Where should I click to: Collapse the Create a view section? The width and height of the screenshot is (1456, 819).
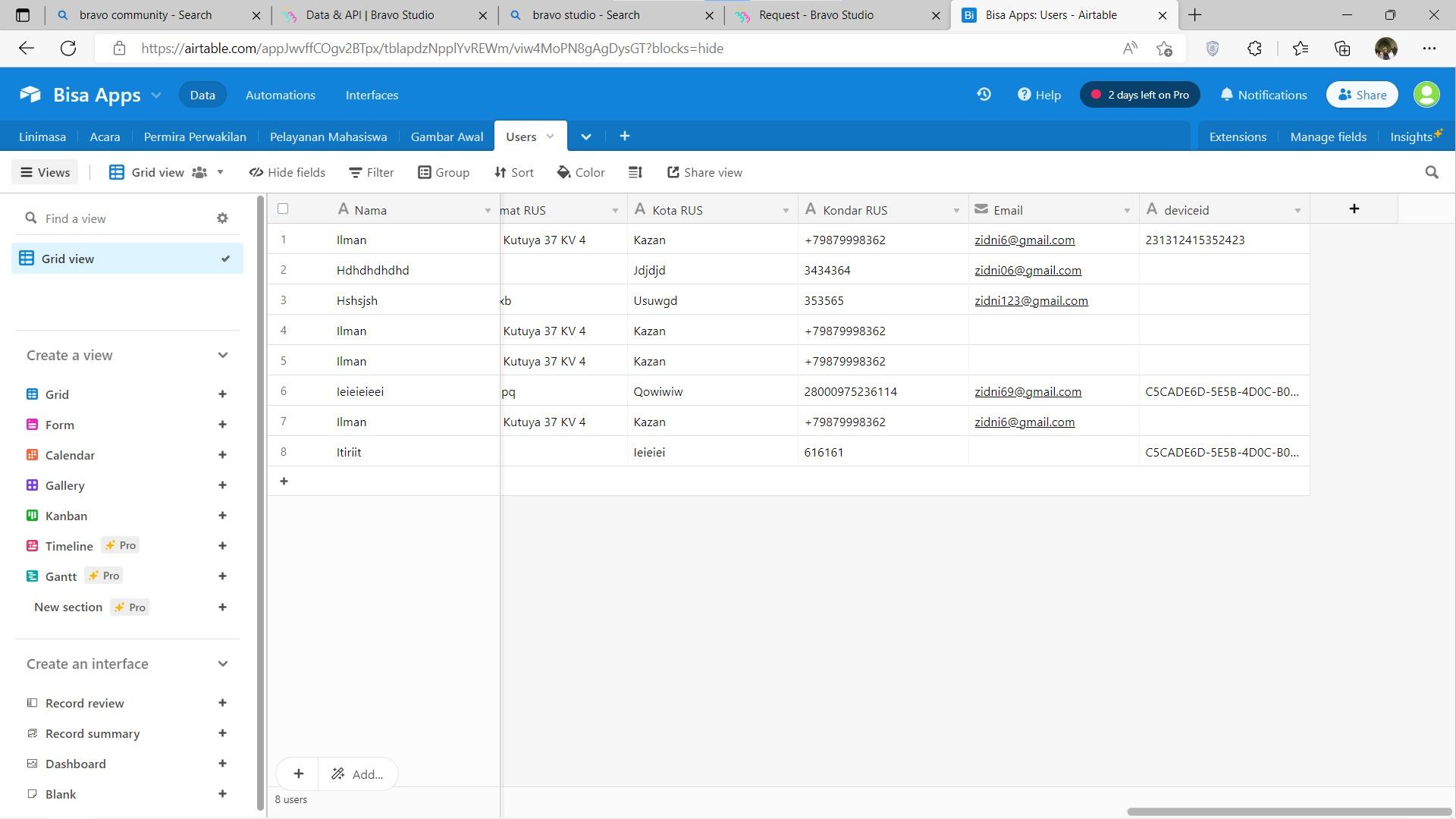tap(222, 355)
